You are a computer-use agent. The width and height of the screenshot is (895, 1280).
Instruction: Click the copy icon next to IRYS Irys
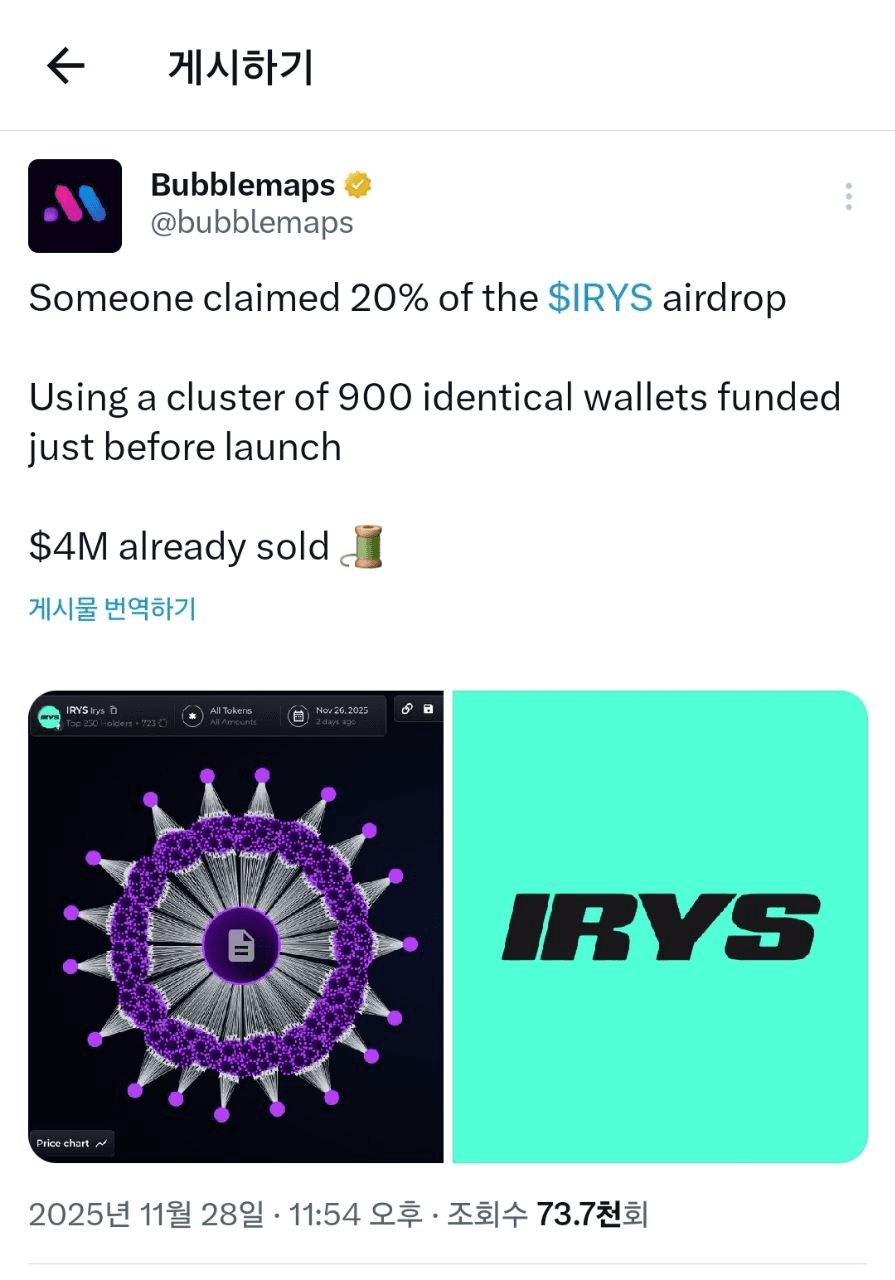[113, 710]
